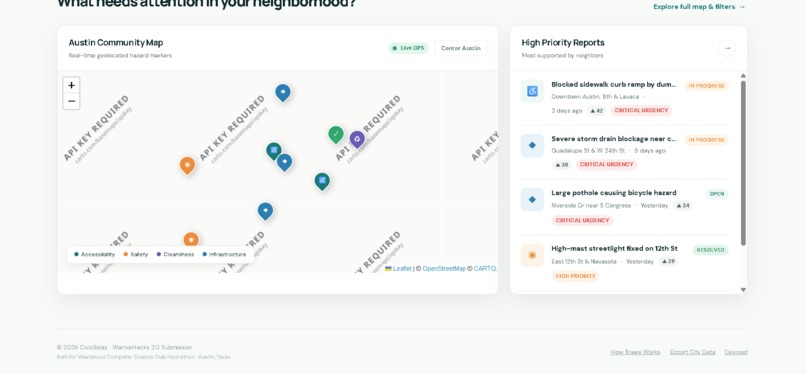The image size is (806, 374).
Task: Click Downtown Austin, 8th & Lavaca location text
Action: pyautogui.click(x=595, y=97)
